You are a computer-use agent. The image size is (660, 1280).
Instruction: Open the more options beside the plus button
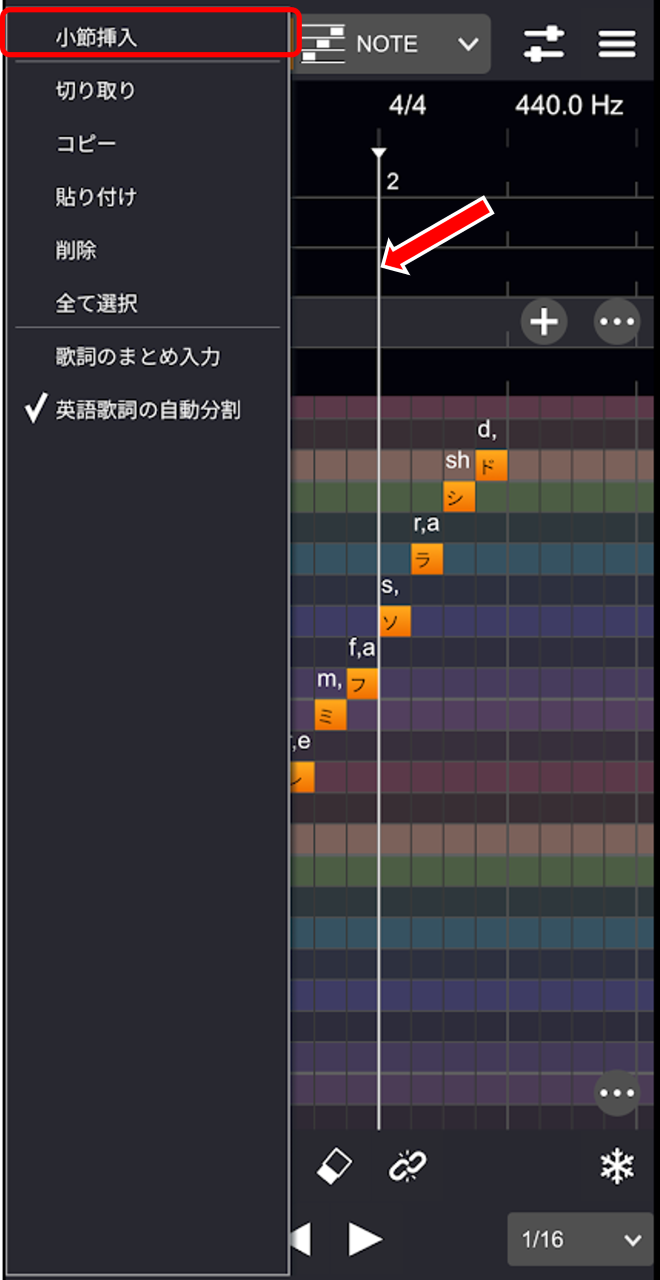[616, 322]
